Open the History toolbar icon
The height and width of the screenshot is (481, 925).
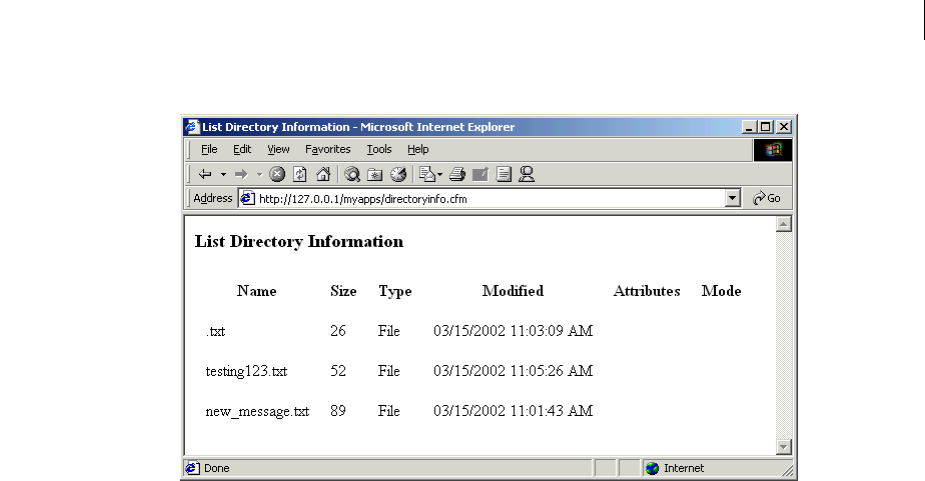[x=399, y=174]
